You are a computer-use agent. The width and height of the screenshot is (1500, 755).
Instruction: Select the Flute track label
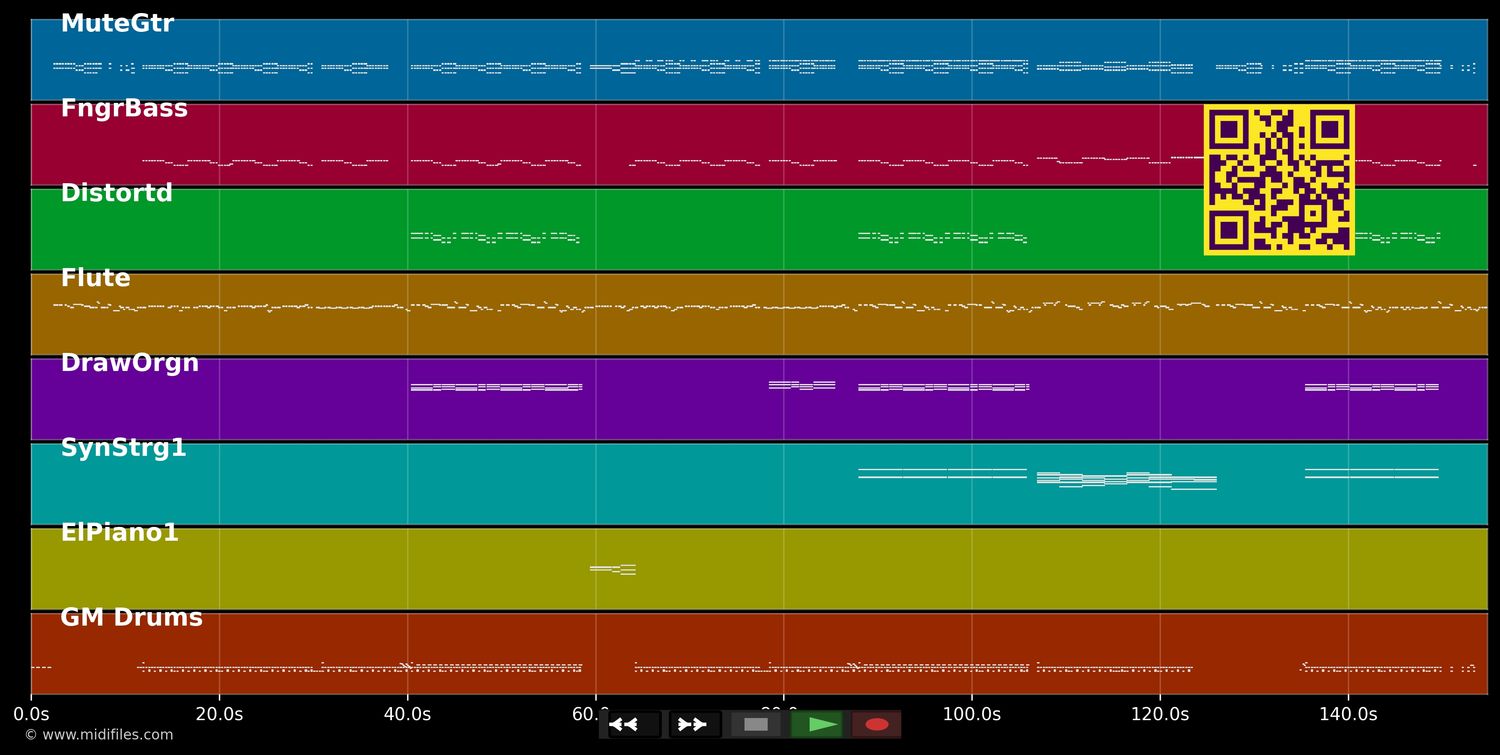pos(95,279)
